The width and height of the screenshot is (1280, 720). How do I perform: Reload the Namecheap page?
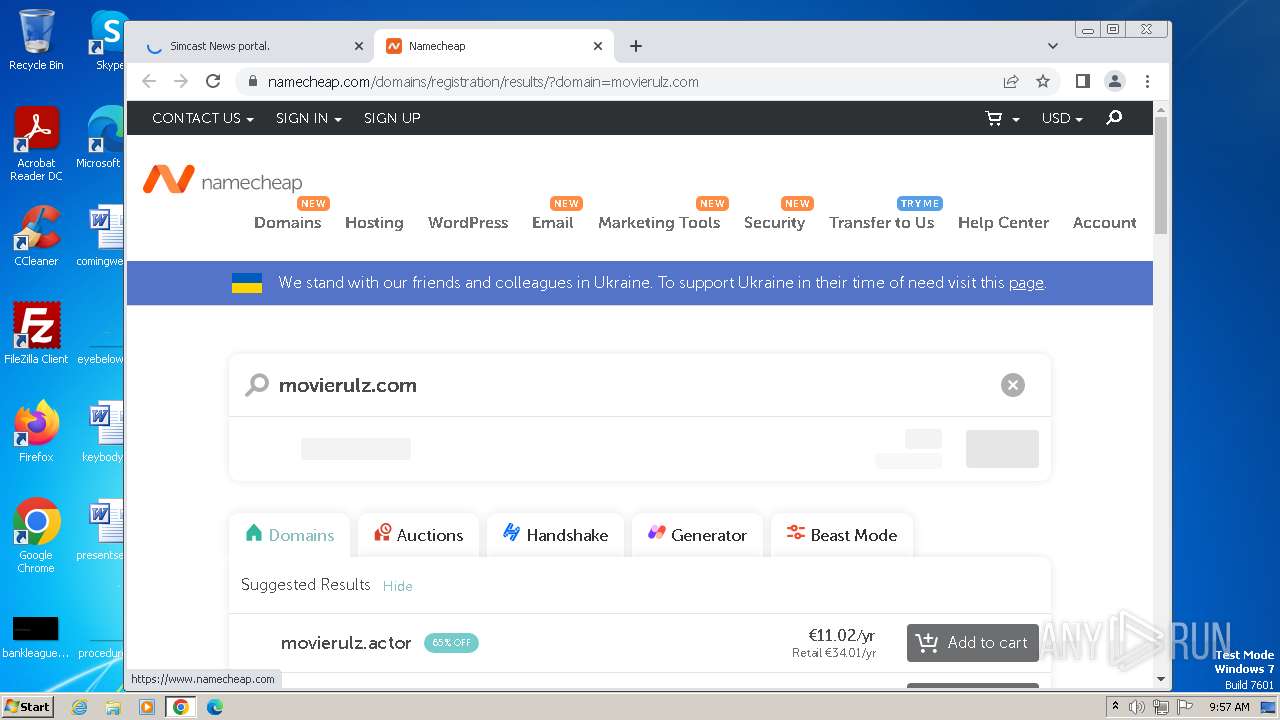click(x=212, y=81)
